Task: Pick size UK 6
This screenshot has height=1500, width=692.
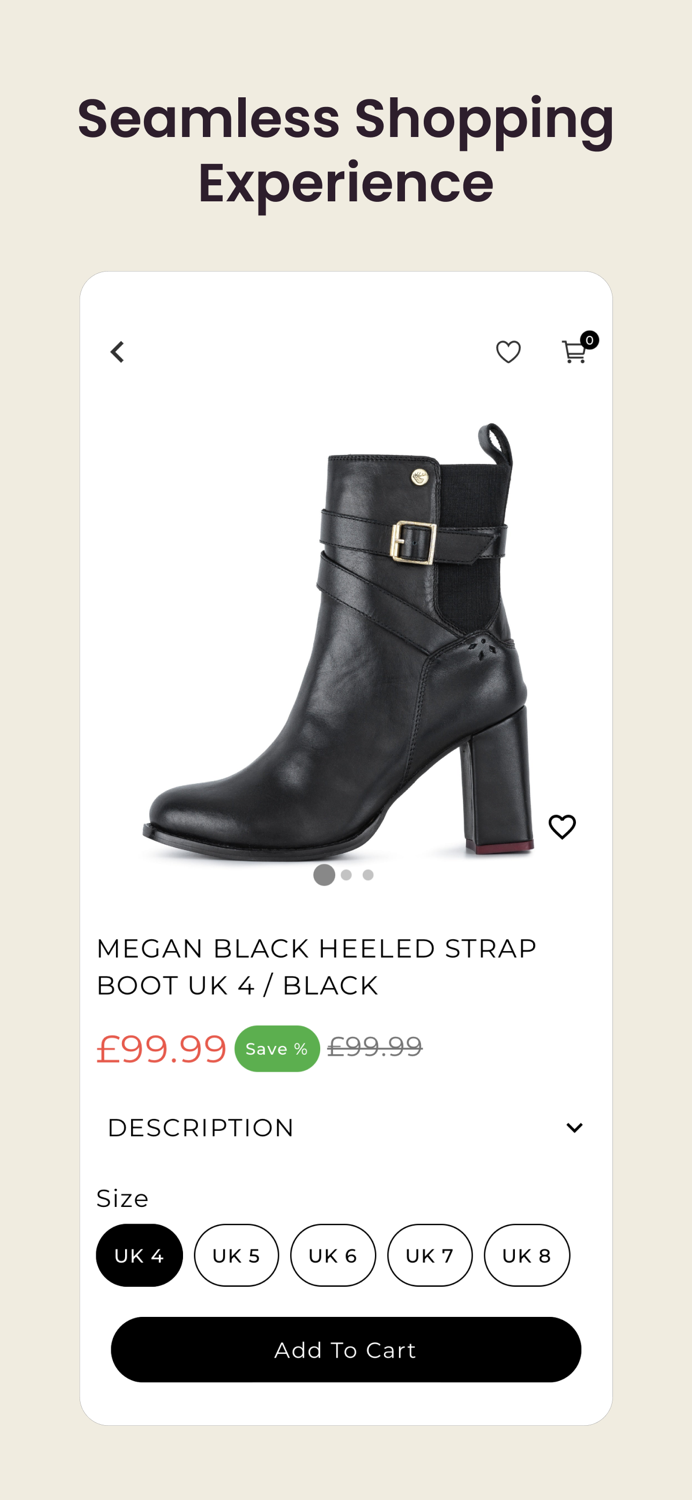Action: coord(333,1255)
